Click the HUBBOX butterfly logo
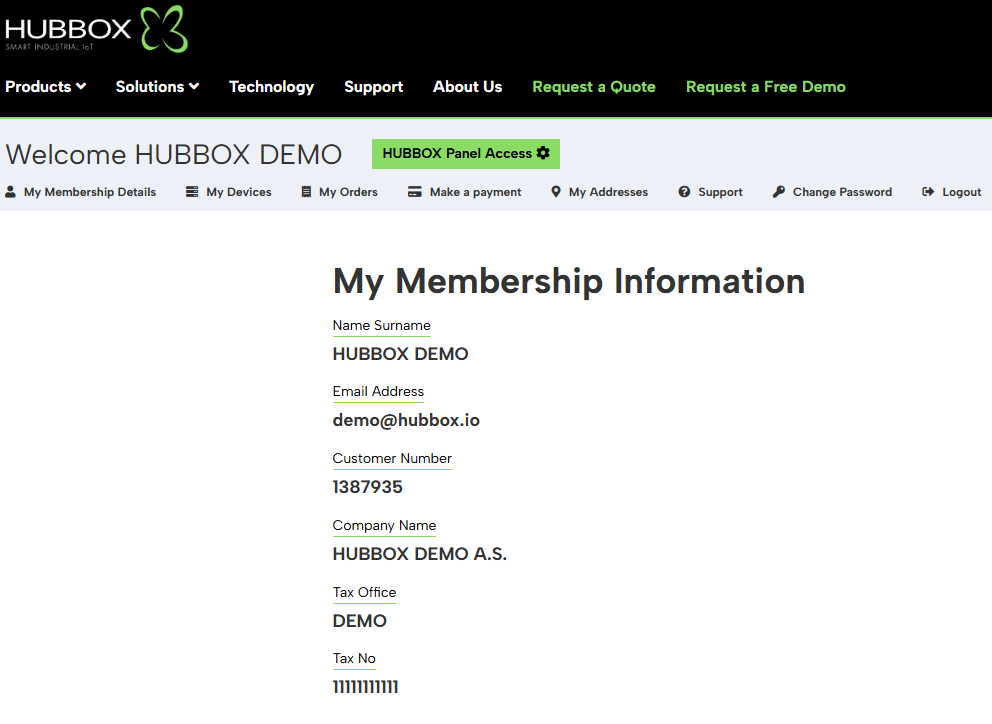Image resolution: width=992 pixels, height=724 pixels. coord(164,29)
